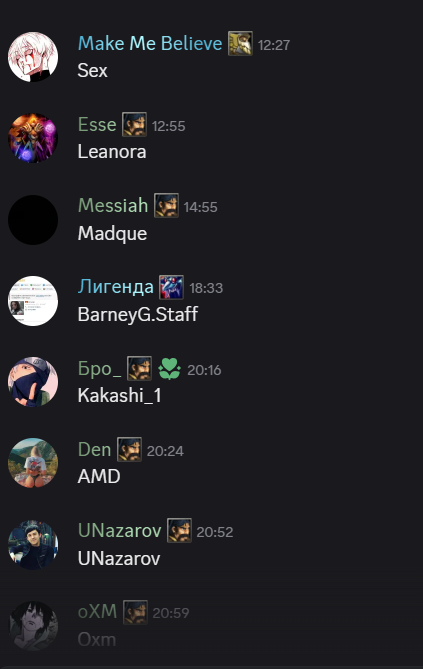Click the role badge beside Esse
Viewport: 423px width, 669px height.
click(134, 125)
